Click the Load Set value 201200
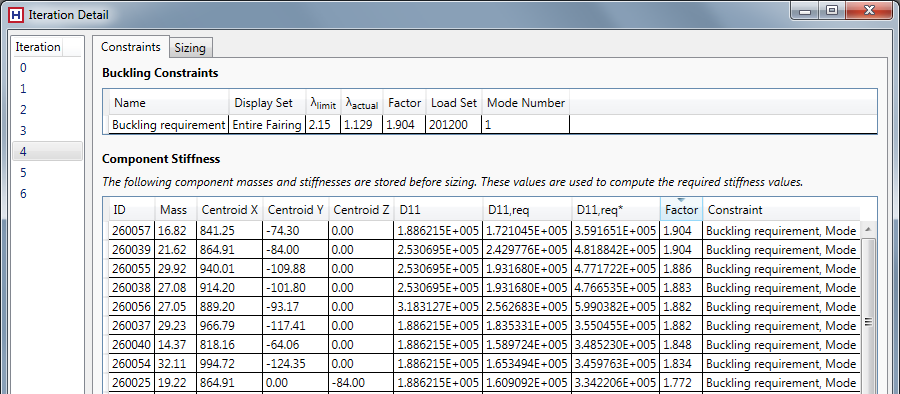This screenshot has width=900, height=394. 453,125
